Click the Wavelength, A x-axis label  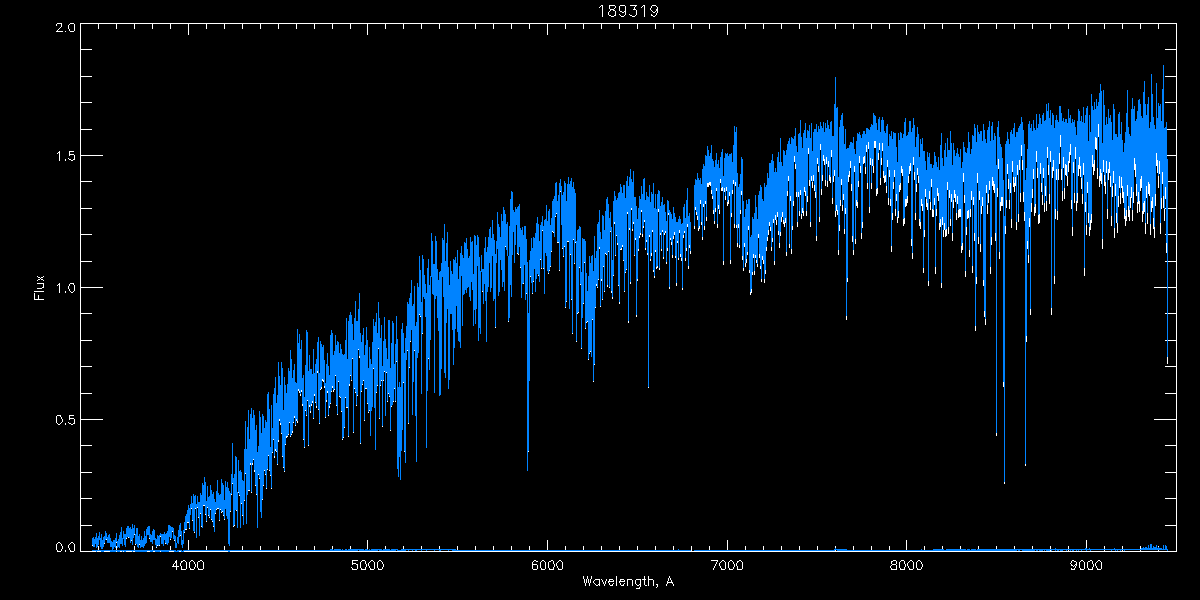pyautogui.click(x=628, y=582)
